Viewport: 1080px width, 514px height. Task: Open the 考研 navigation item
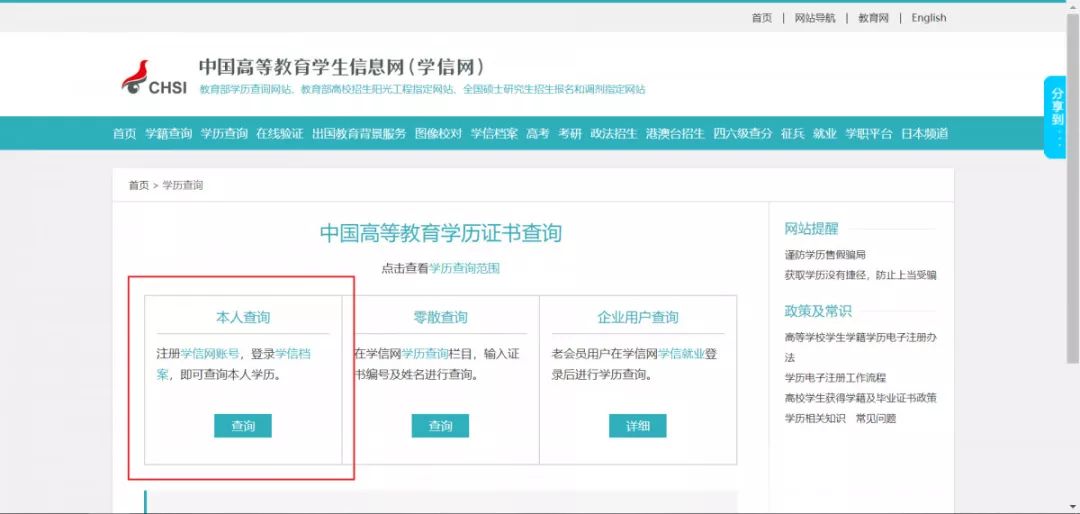pyautogui.click(x=570, y=134)
